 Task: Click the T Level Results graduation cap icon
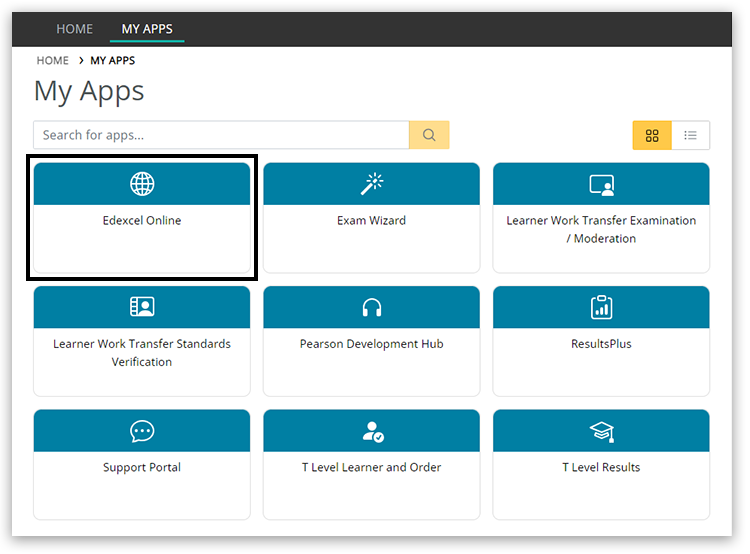(601, 431)
